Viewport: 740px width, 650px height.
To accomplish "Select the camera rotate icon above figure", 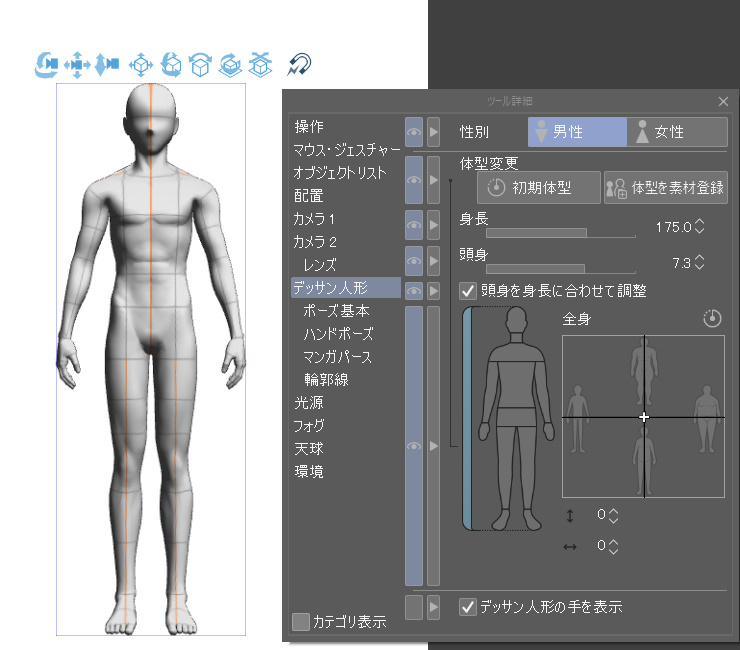I will 46,65.
